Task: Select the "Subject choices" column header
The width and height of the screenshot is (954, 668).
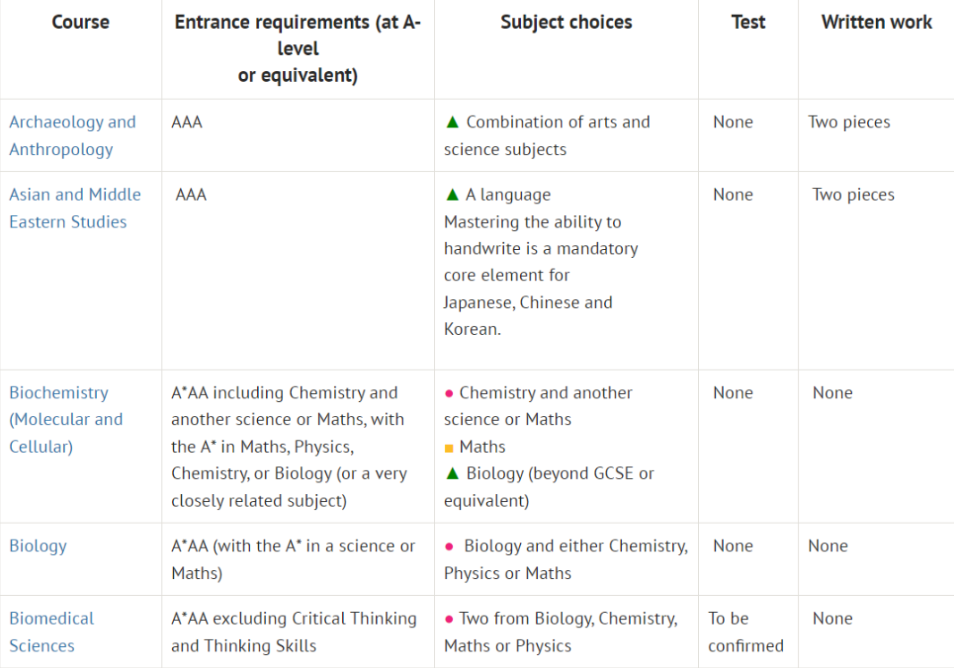Action: click(x=566, y=22)
